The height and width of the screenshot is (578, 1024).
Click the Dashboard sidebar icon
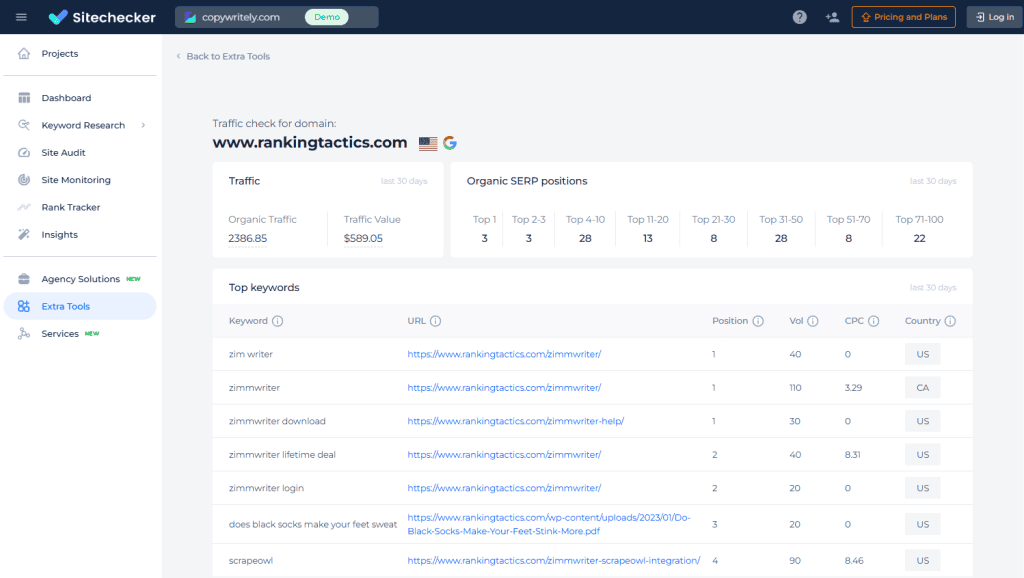24,98
